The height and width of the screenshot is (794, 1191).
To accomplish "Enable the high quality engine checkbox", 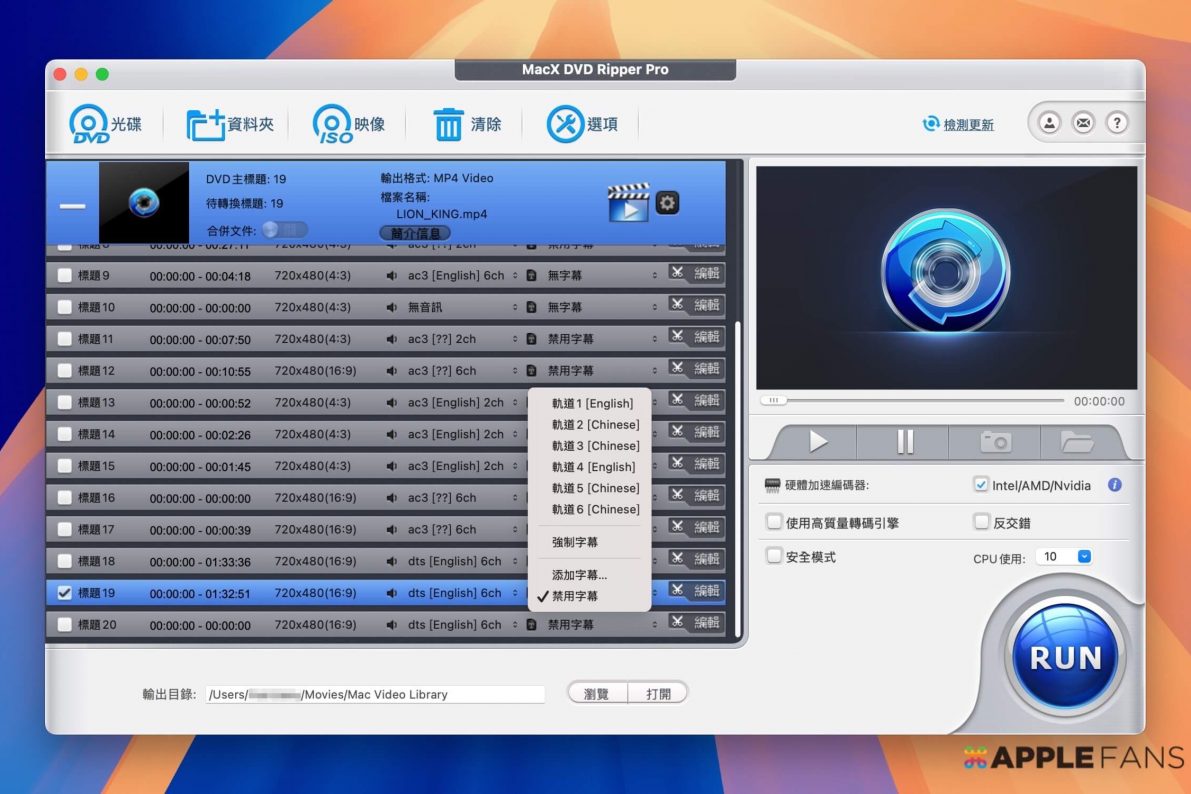I will click(774, 522).
